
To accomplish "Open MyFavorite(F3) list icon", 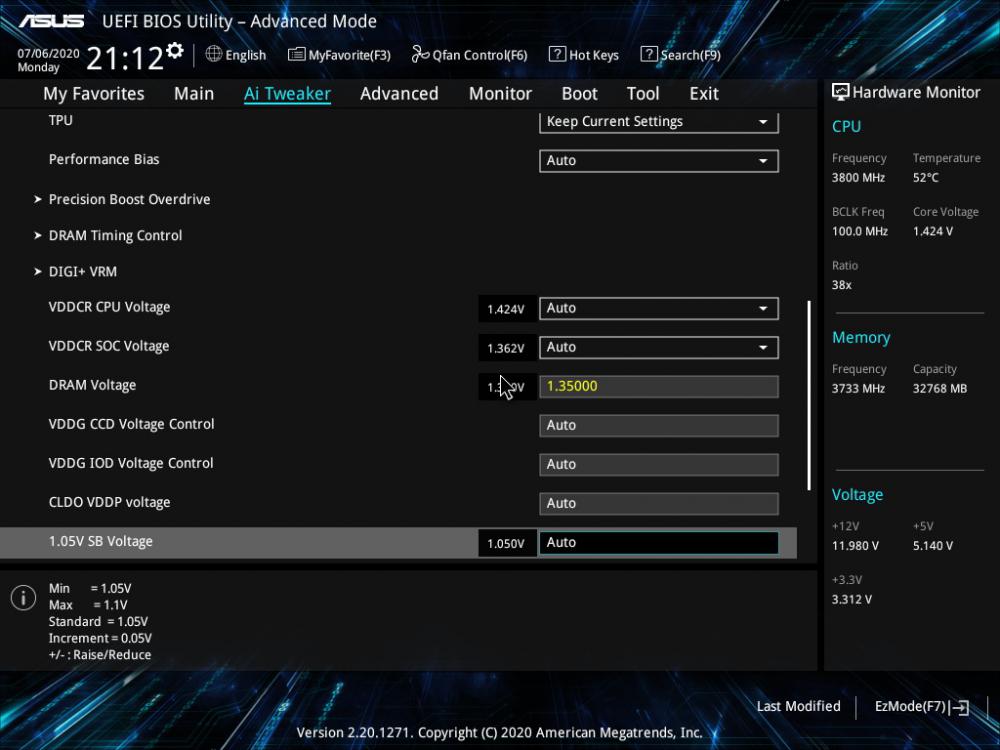I will [297, 54].
